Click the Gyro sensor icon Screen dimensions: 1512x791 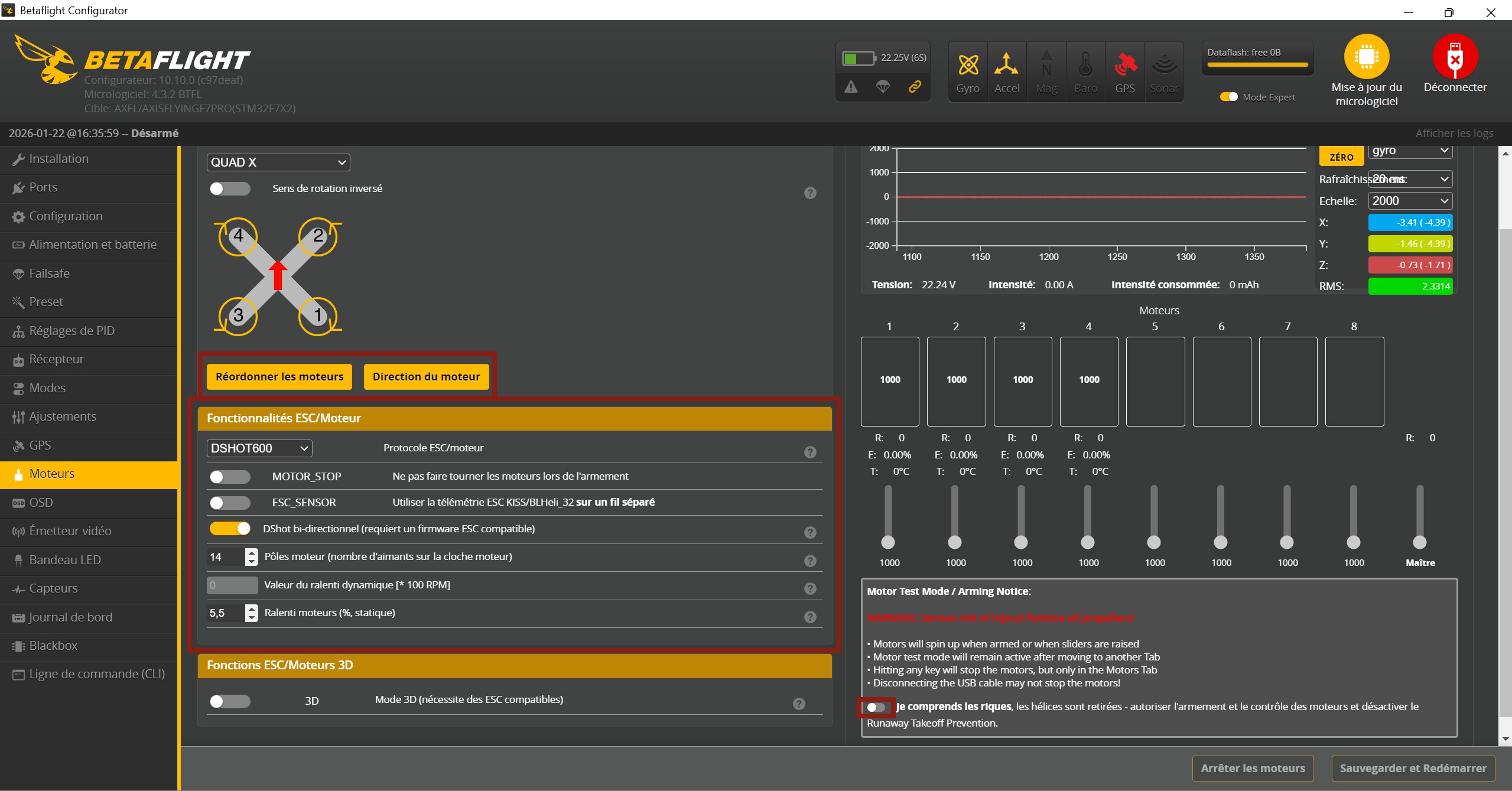pyautogui.click(x=967, y=66)
